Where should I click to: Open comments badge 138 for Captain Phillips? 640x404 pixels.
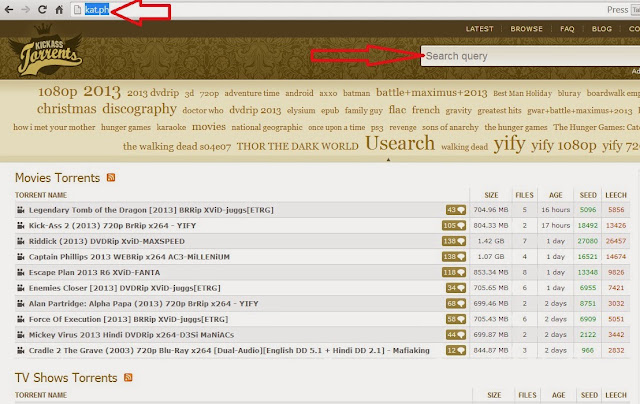[454, 257]
